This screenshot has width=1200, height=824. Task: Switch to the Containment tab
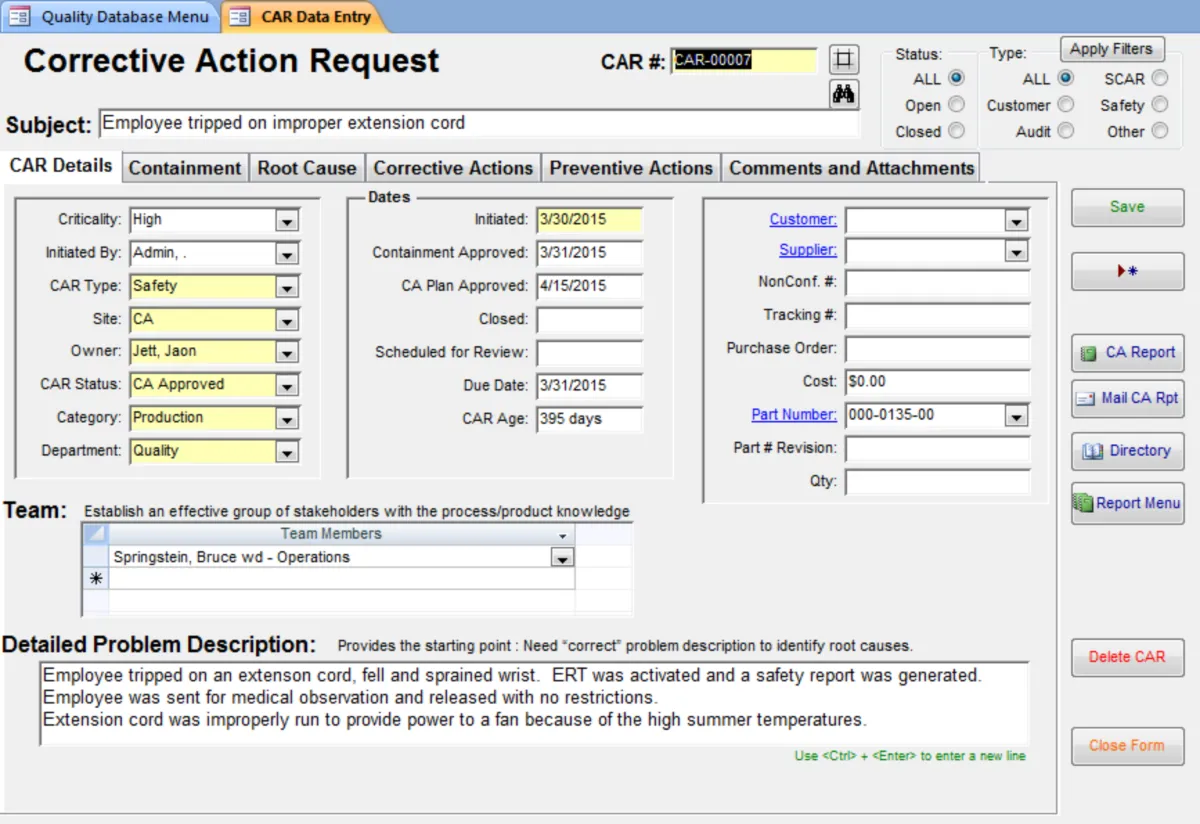[x=185, y=168]
